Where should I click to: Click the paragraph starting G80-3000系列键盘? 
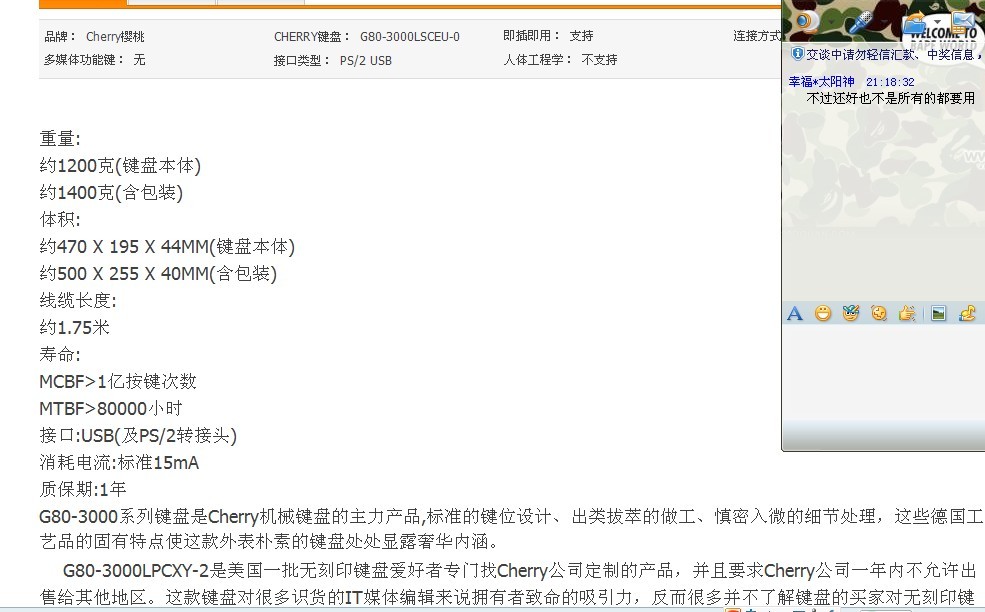511,529
